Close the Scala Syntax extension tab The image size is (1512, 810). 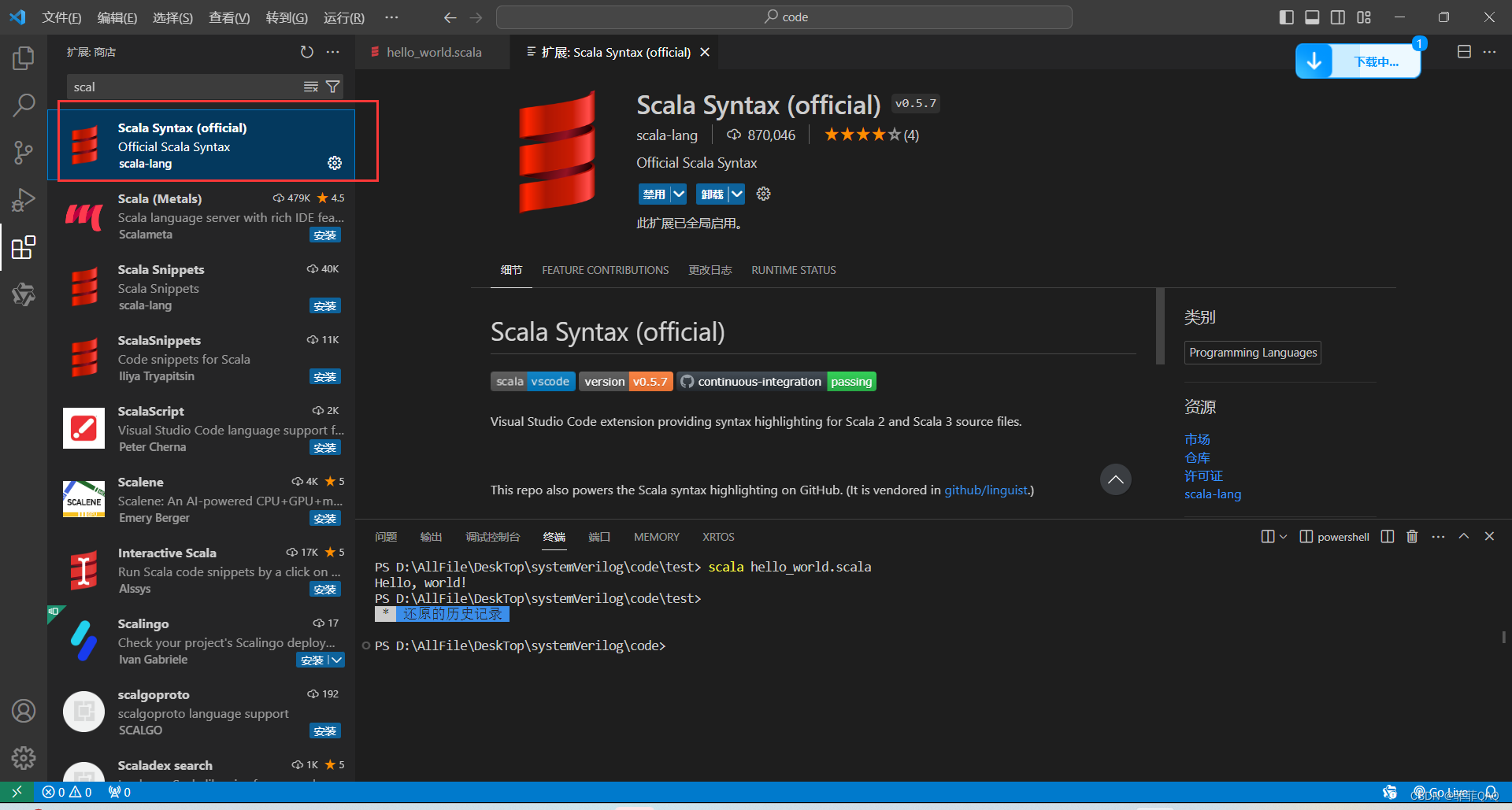coord(705,52)
